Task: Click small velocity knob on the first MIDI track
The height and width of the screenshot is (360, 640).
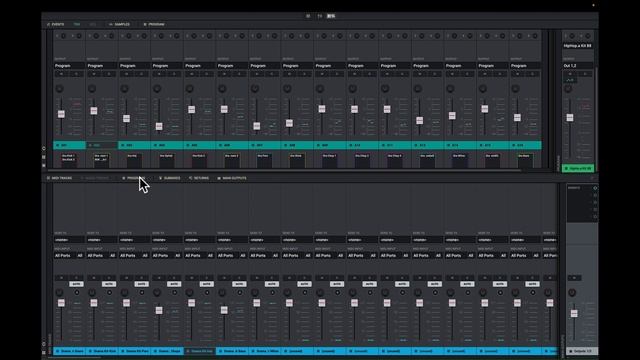Action: tap(77, 293)
